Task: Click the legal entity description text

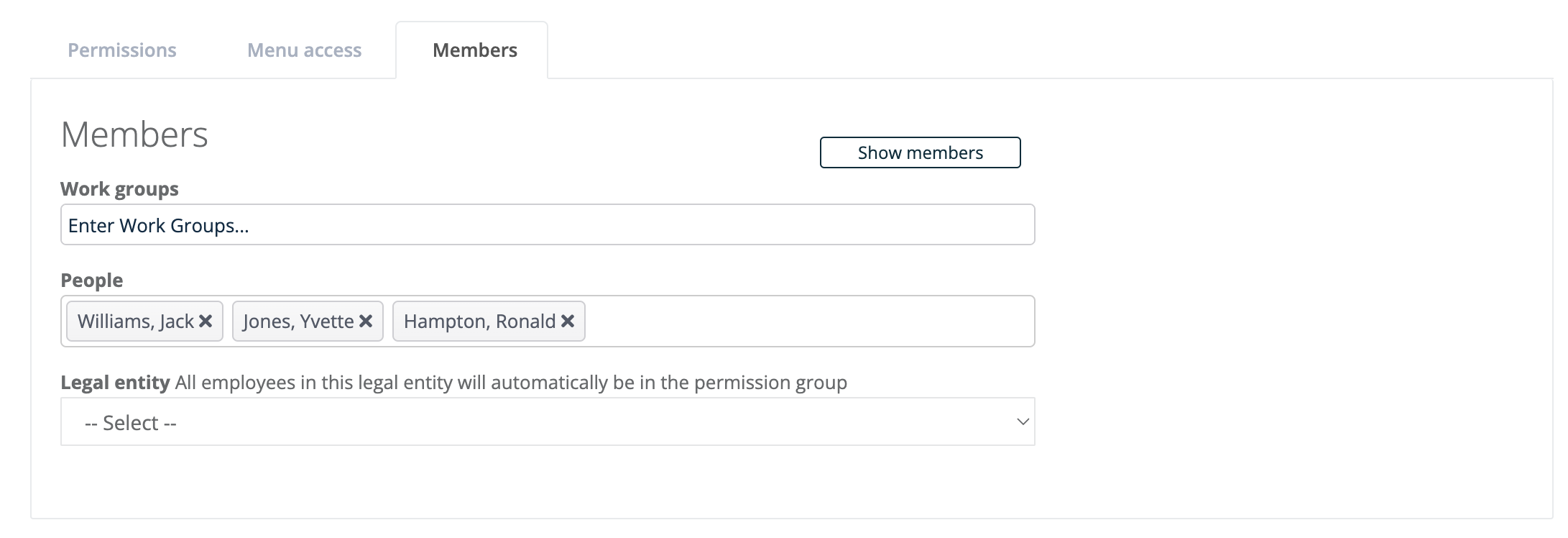Action: (x=511, y=383)
